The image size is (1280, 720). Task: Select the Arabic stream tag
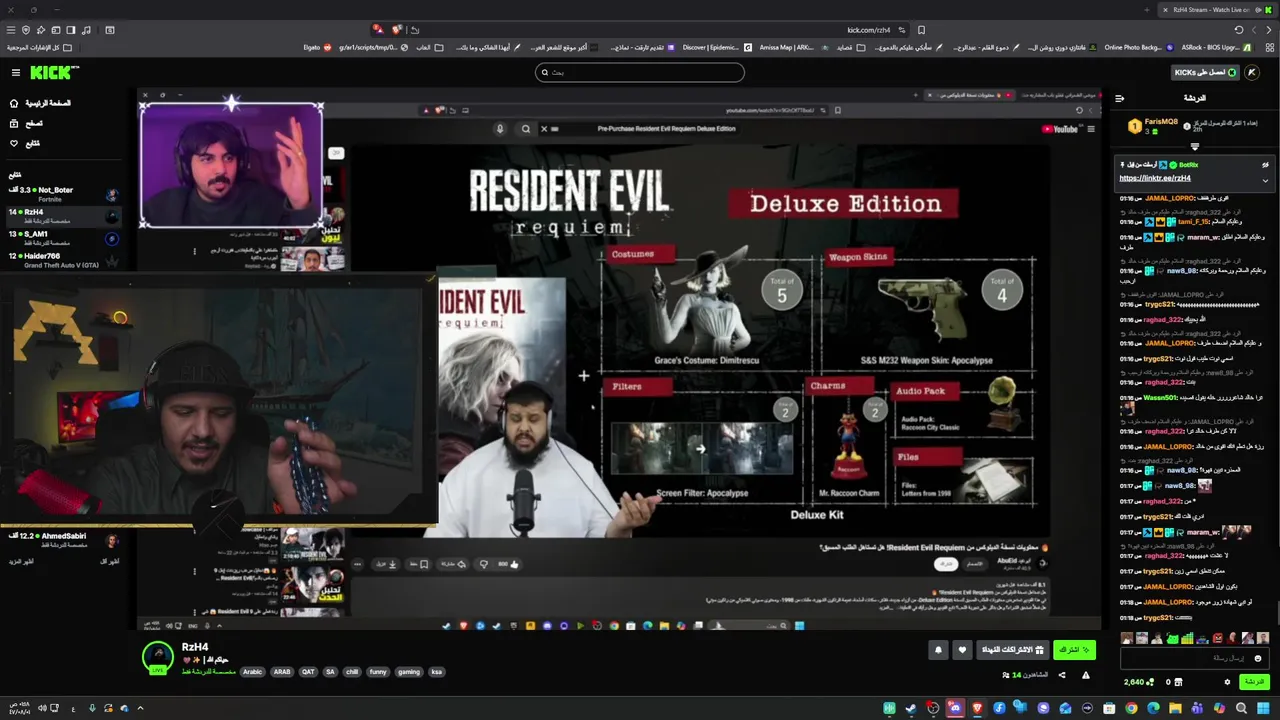pos(252,672)
